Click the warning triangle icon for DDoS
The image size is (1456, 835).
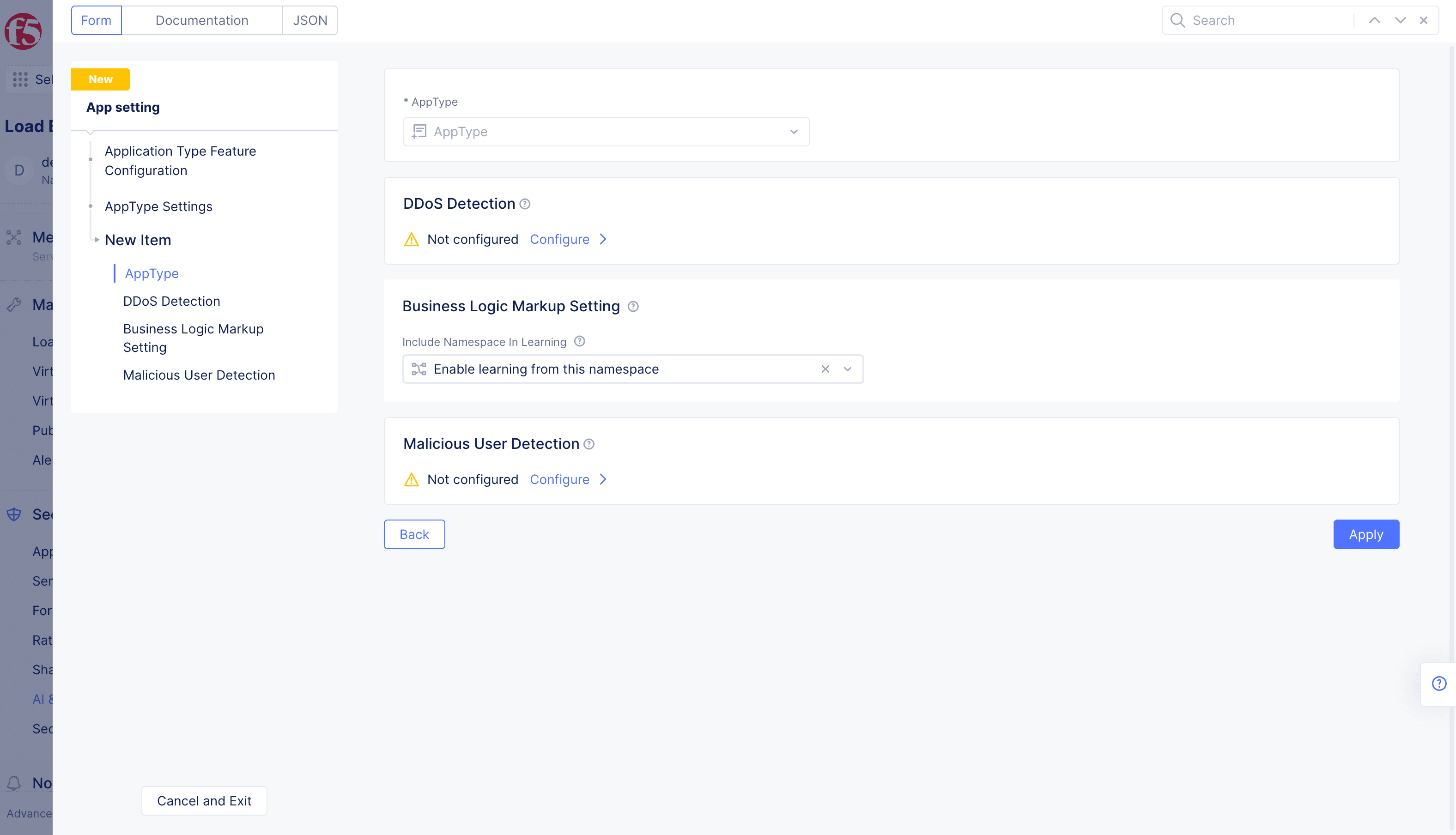coord(411,239)
